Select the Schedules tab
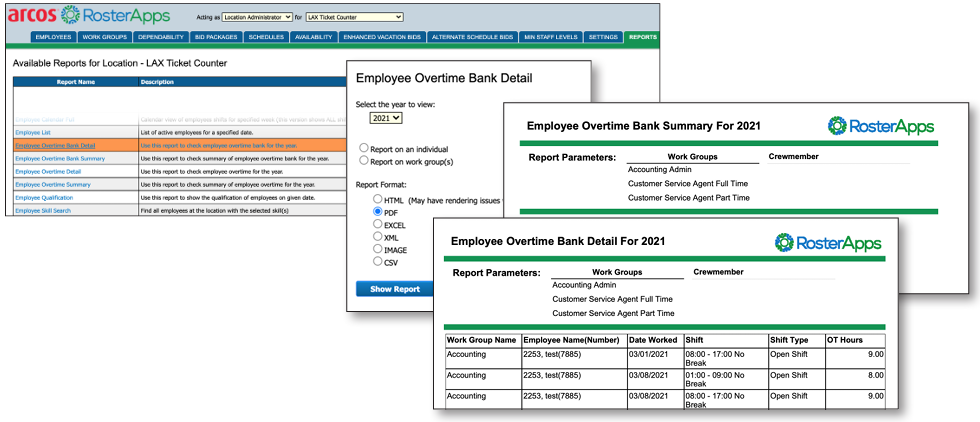 tap(267, 37)
